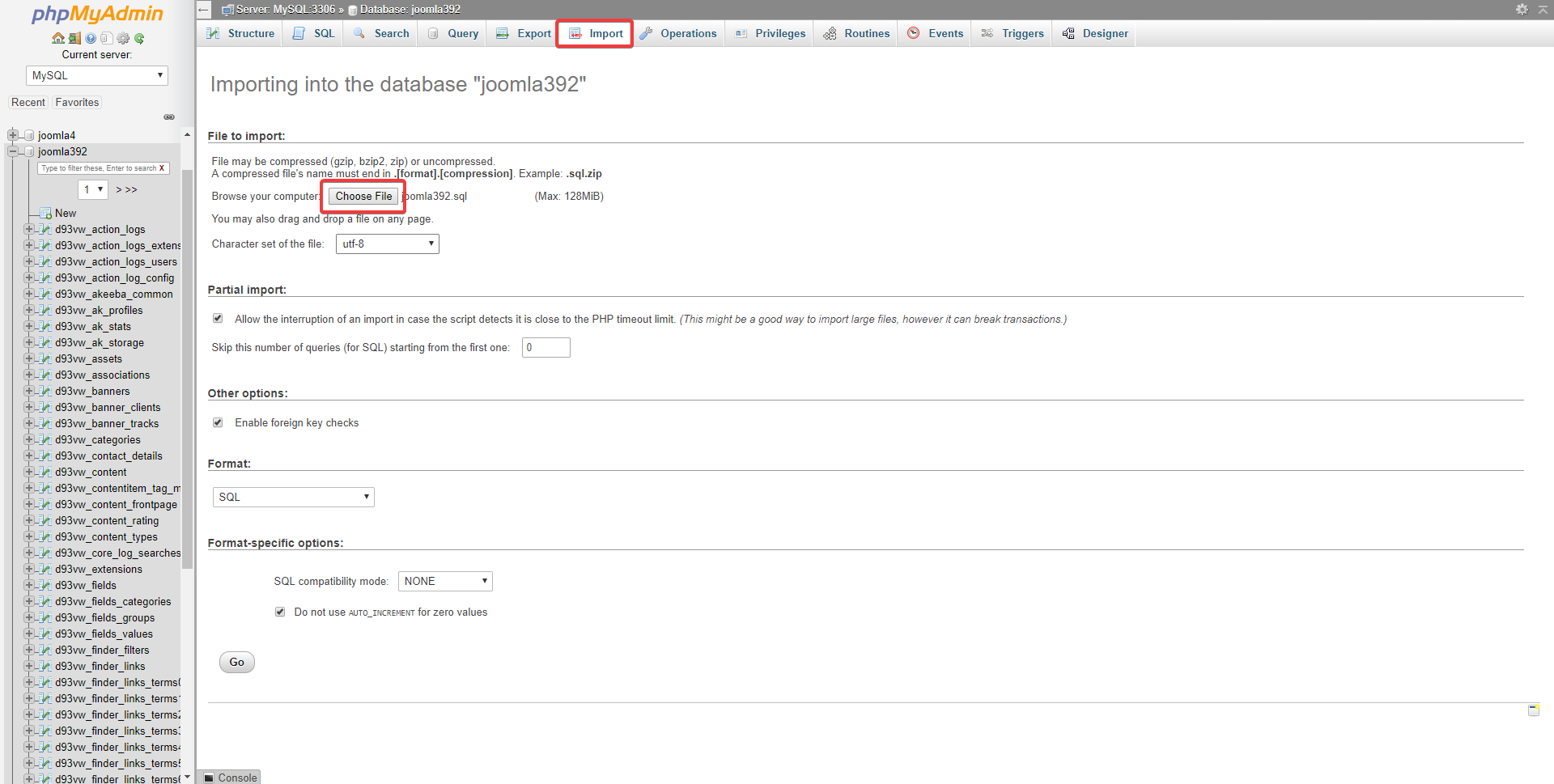
Task: Open the Format SQL dropdown
Action: point(293,497)
